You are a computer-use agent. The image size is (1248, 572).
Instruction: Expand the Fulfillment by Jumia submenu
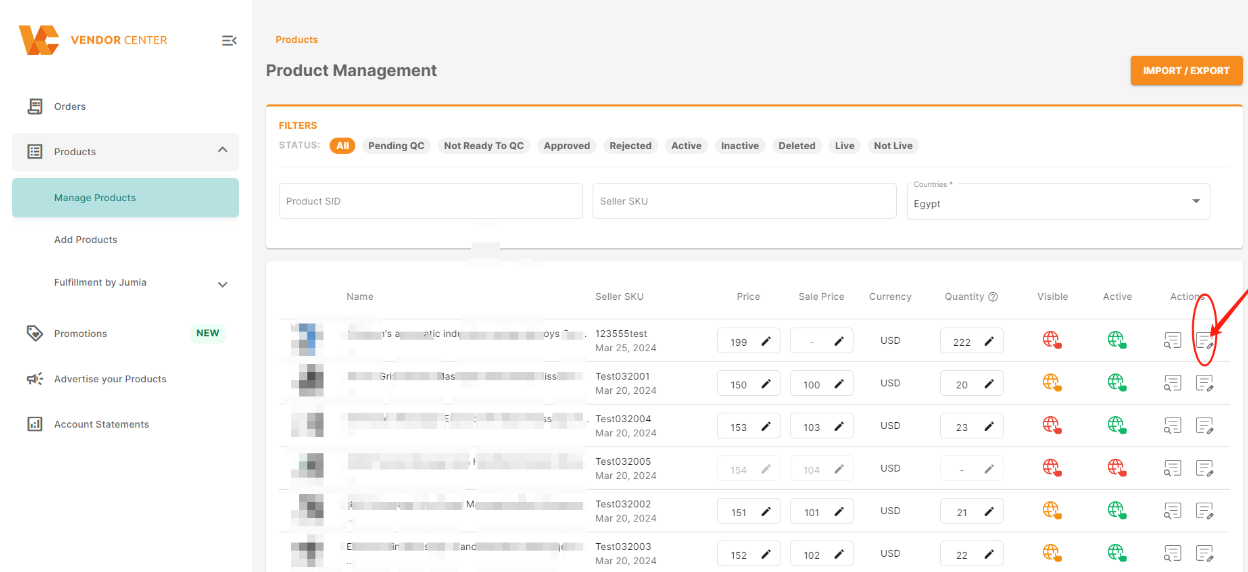point(222,284)
